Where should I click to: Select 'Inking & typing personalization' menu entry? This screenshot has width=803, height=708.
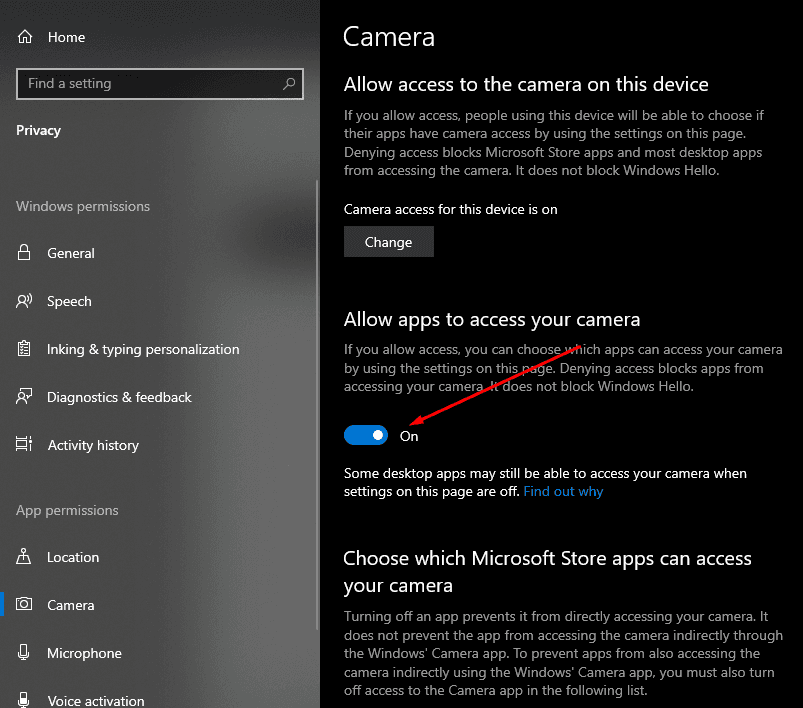pos(143,349)
